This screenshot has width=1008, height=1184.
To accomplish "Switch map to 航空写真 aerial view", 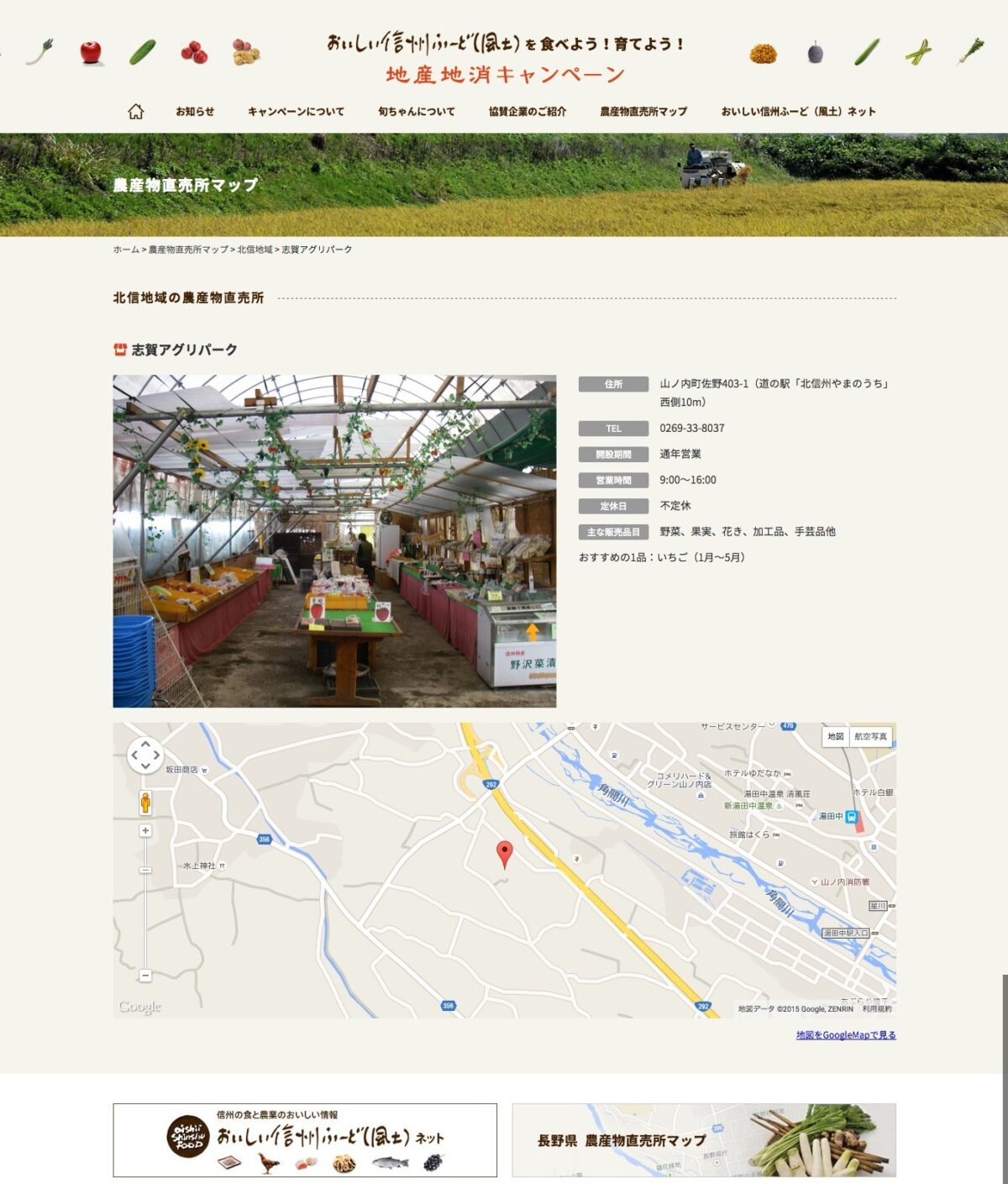I will point(870,737).
